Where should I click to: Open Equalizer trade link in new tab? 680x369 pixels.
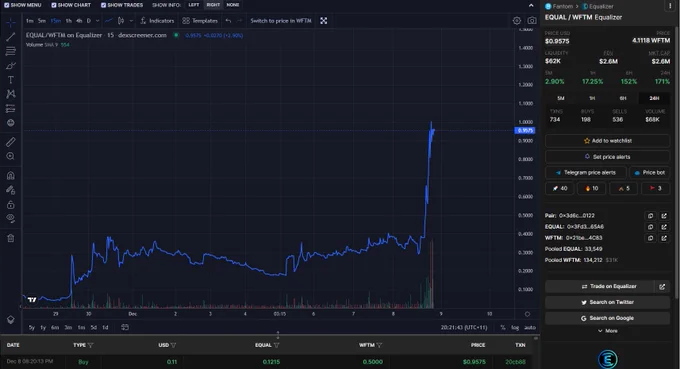pyautogui.click(x=662, y=287)
